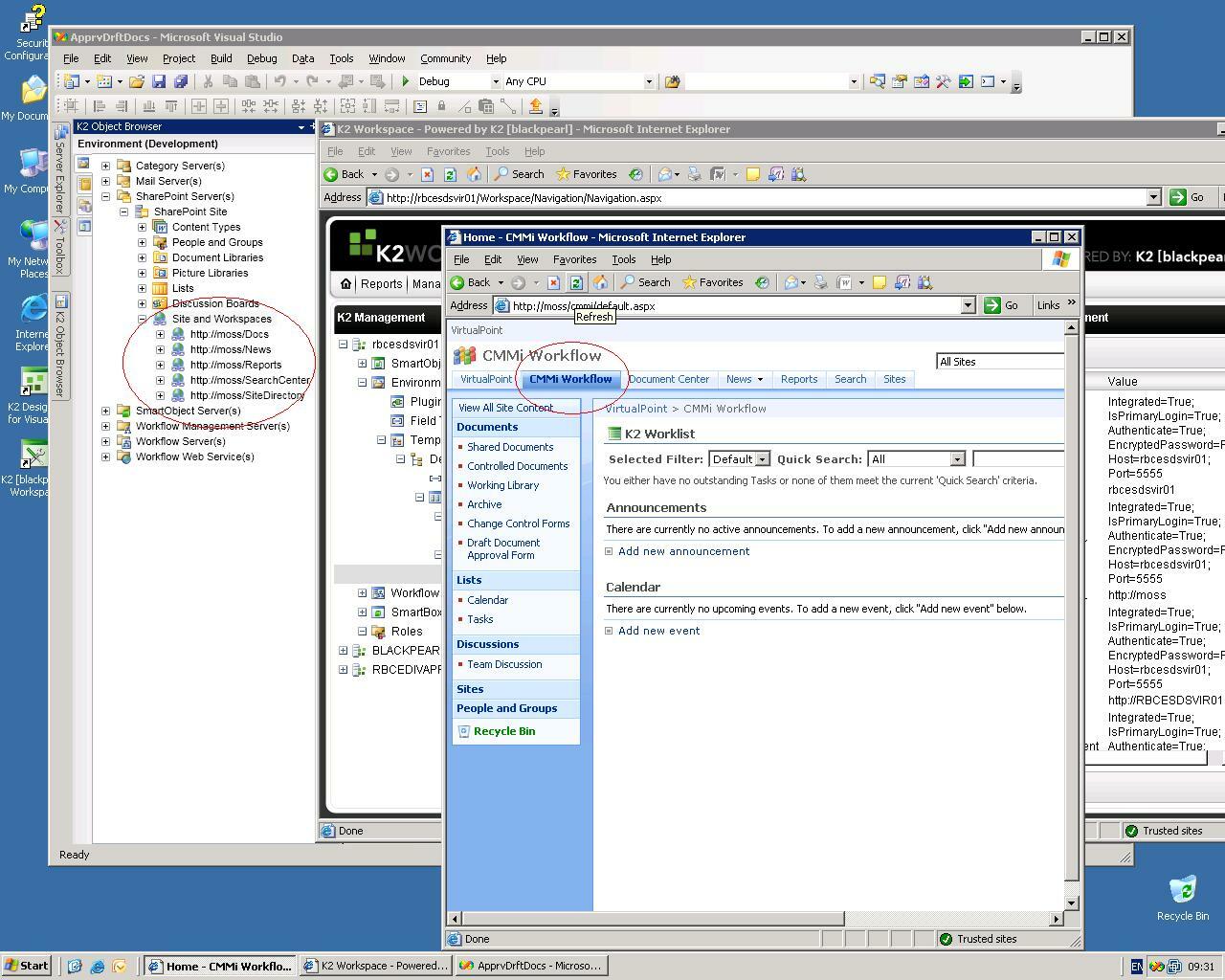Viewport: 1225px width, 980px height.
Task: Click Start Debugging play icon in Visual Studio
Action: coord(406,81)
